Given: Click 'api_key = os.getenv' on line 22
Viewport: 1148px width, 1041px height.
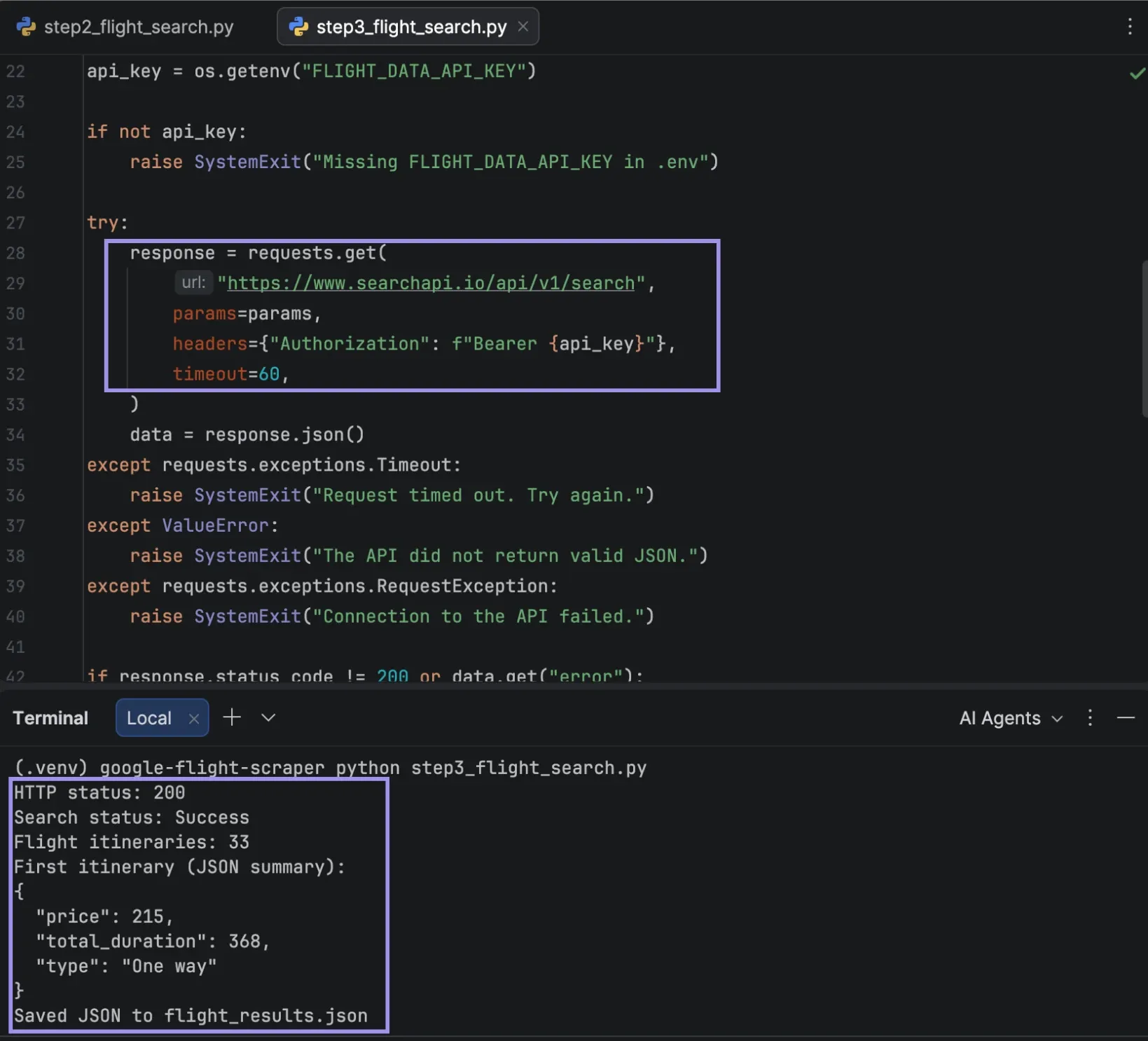Looking at the screenshot, I should (312, 71).
